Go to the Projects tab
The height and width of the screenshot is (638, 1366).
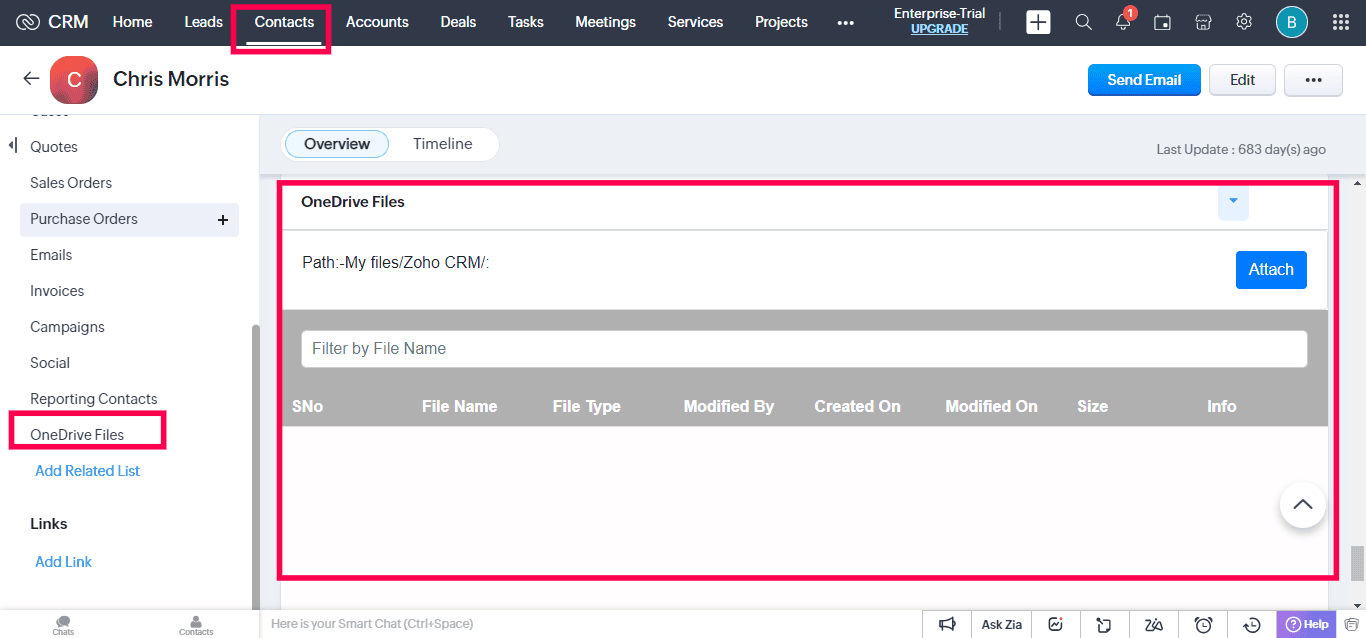click(x=781, y=22)
